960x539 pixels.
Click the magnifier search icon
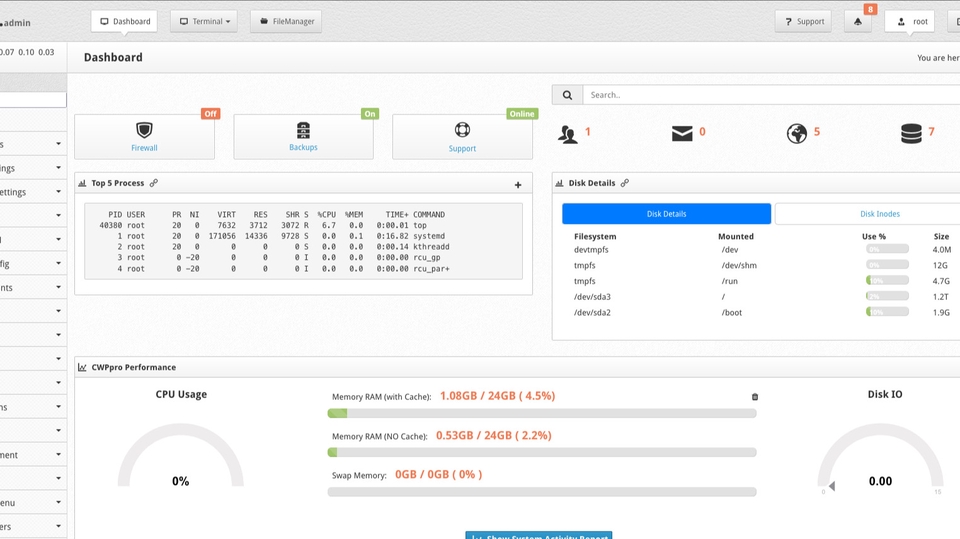point(568,95)
